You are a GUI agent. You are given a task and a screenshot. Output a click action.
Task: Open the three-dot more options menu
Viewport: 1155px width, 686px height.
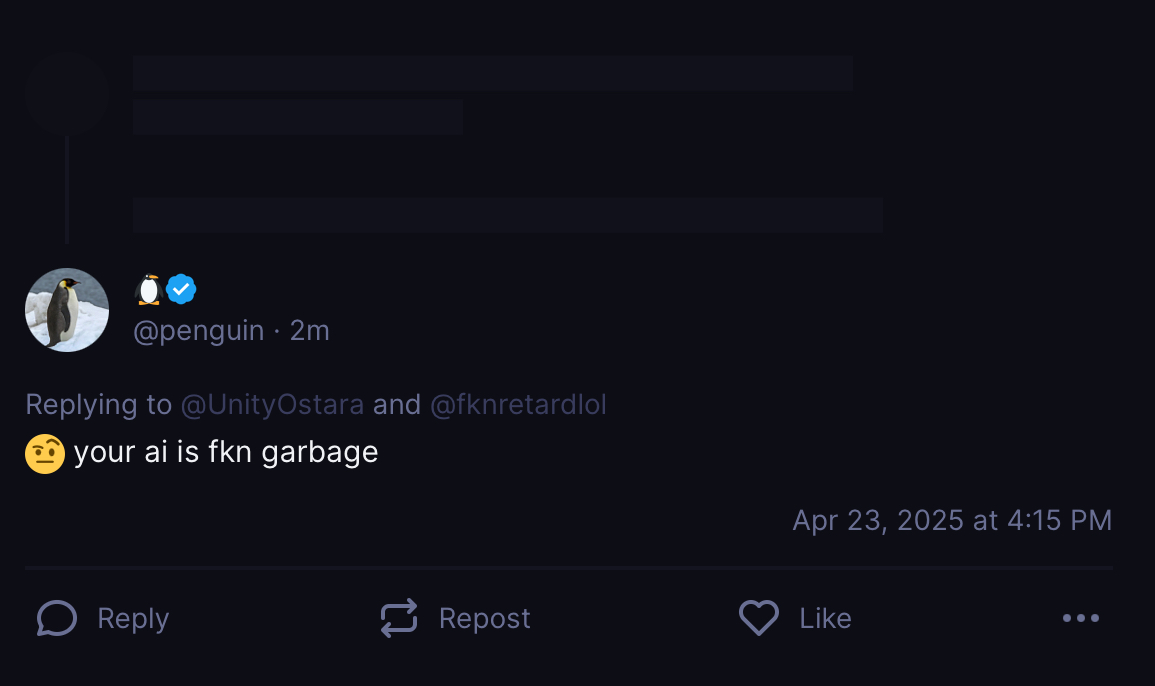tap(1081, 618)
